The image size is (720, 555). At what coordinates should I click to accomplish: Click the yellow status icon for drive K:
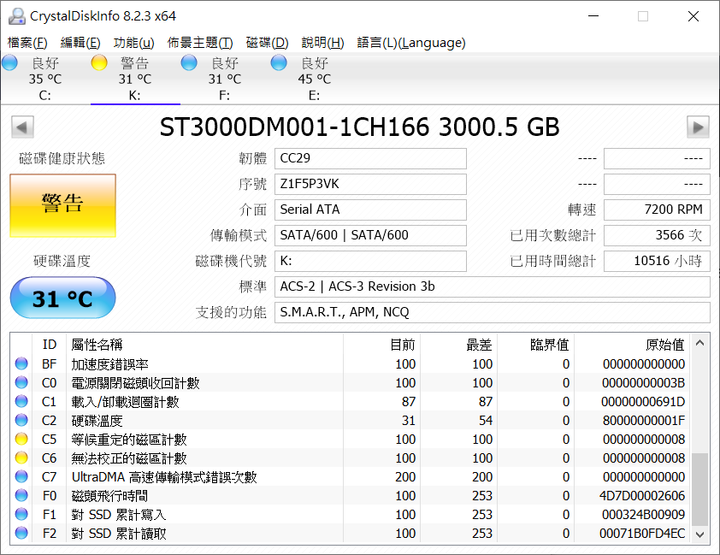pos(99,62)
